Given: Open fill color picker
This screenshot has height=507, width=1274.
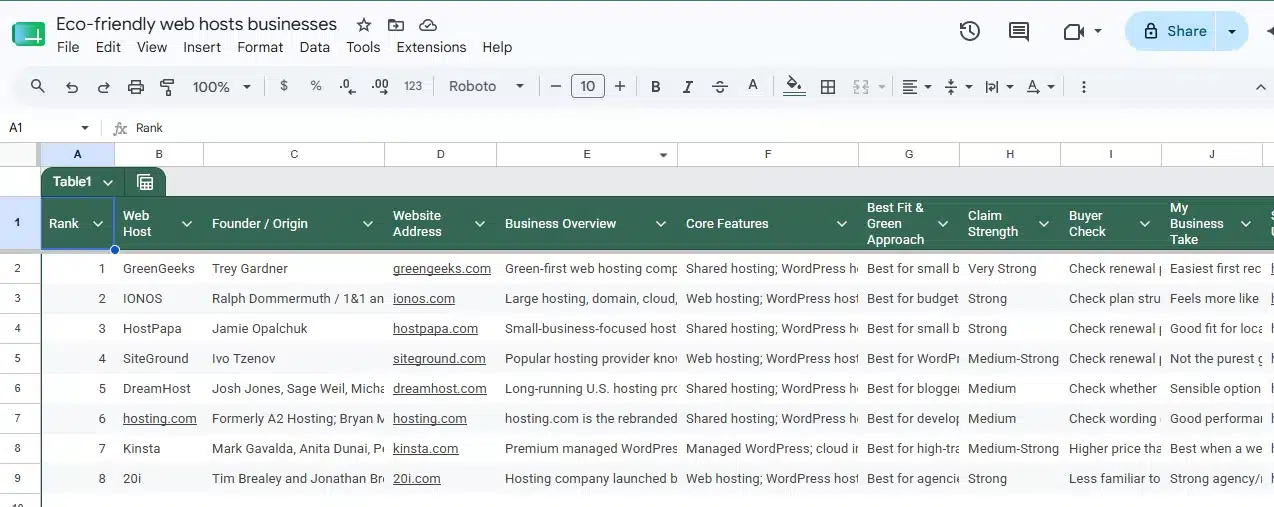Looking at the screenshot, I should [794, 87].
